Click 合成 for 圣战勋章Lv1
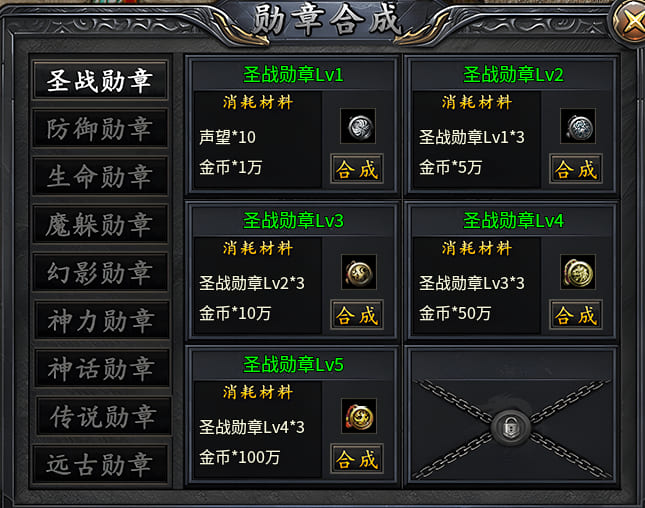645x508 pixels. [x=357, y=169]
